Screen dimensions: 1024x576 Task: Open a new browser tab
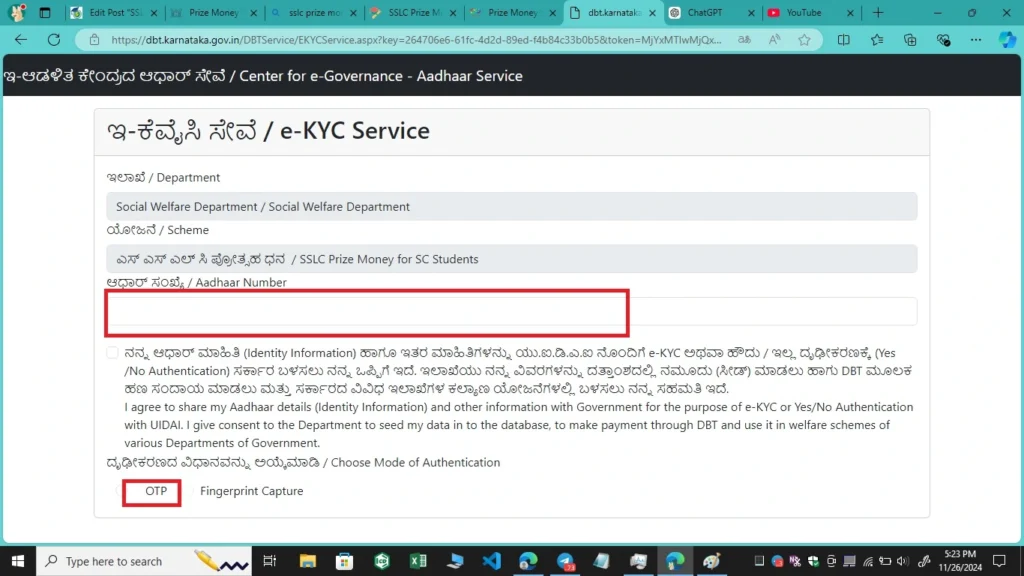(x=878, y=12)
